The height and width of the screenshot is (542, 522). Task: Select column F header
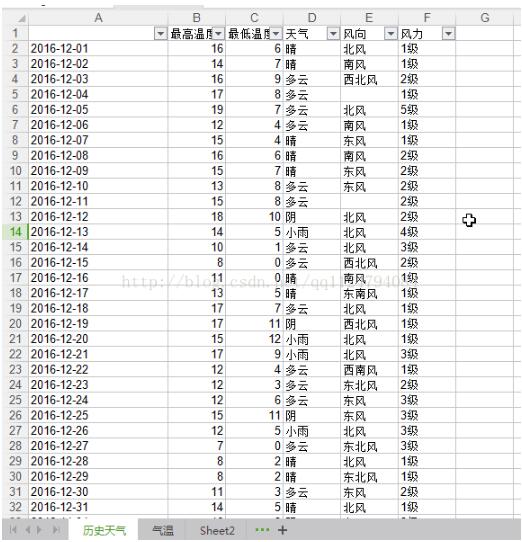pos(427,18)
